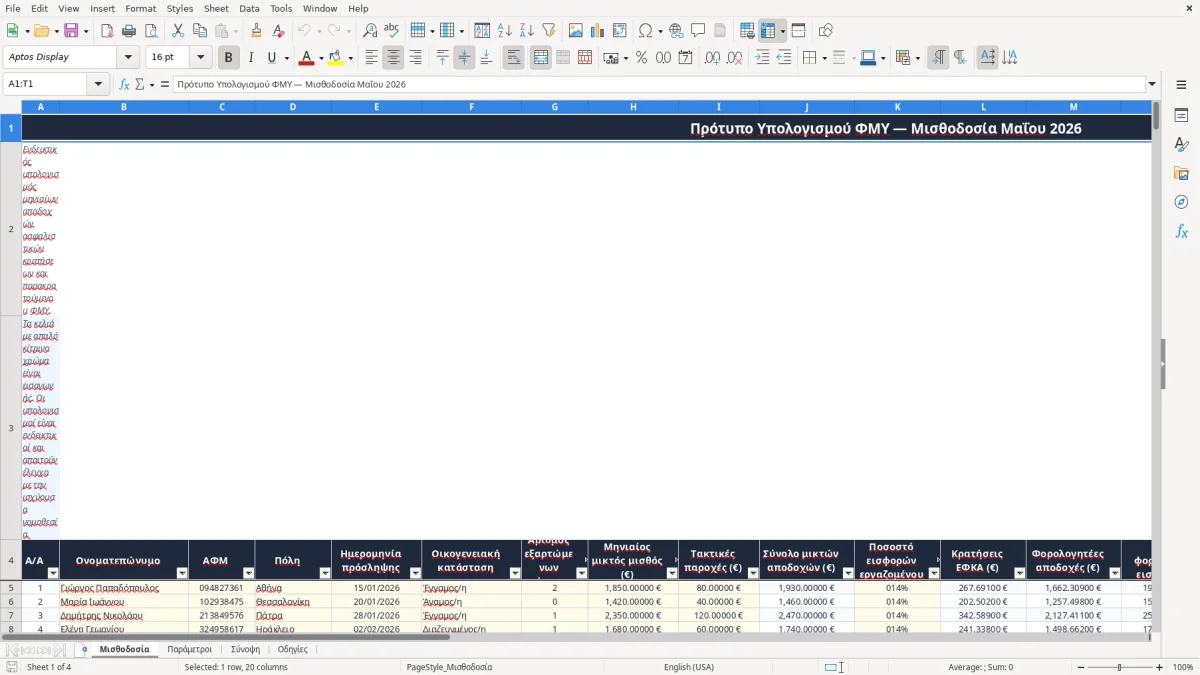Open the Font Size dropdown
1200x675 pixels.
coord(200,57)
